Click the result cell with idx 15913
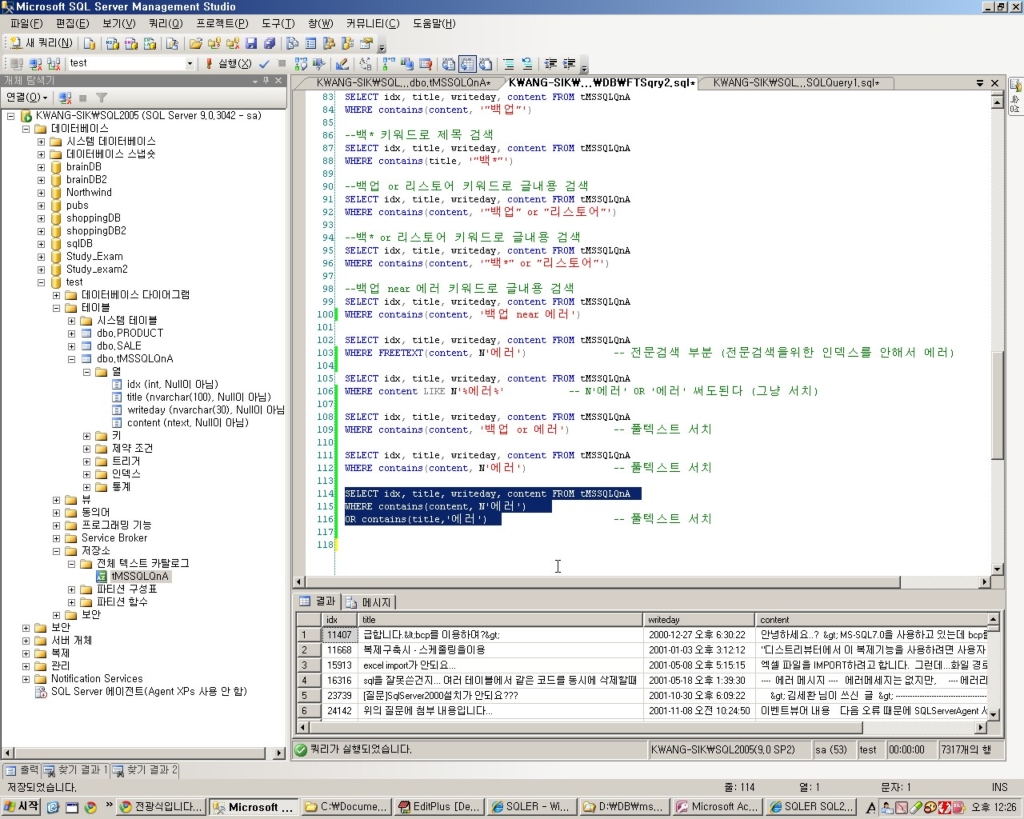 pos(339,666)
